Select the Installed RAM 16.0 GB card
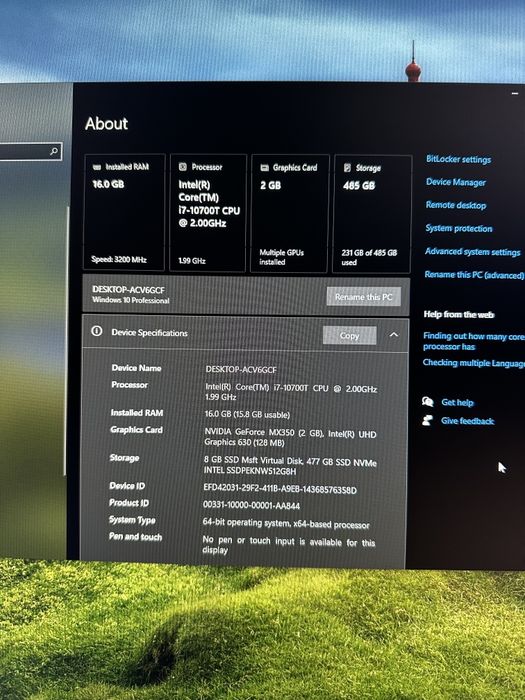Screen dimensions: 525x700 coord(124,212)
